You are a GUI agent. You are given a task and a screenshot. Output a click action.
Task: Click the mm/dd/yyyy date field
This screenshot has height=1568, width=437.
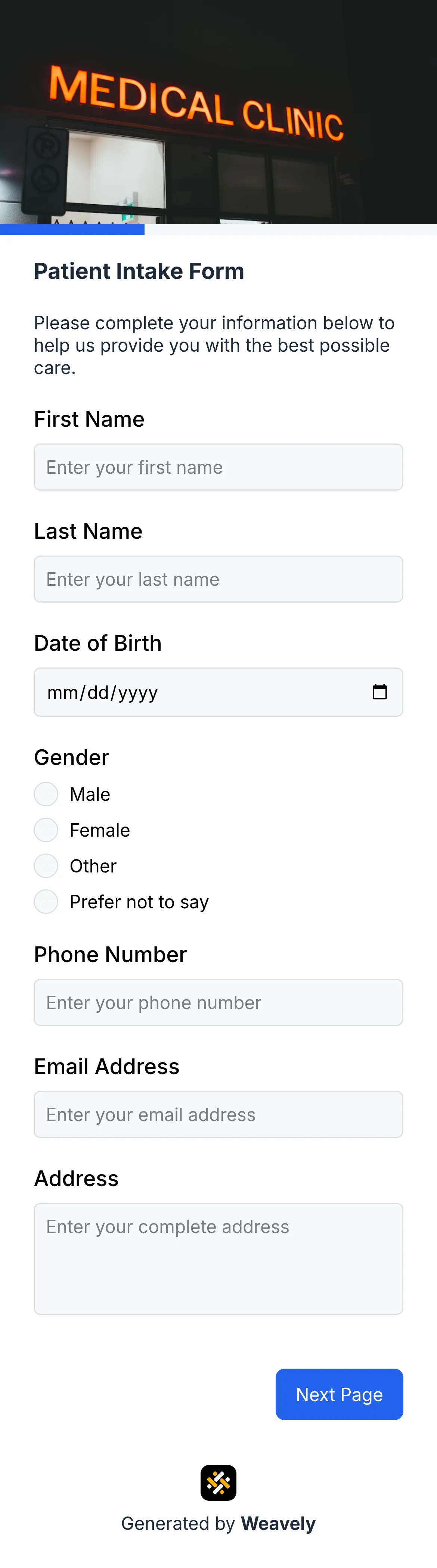click(x=183, y=691)
